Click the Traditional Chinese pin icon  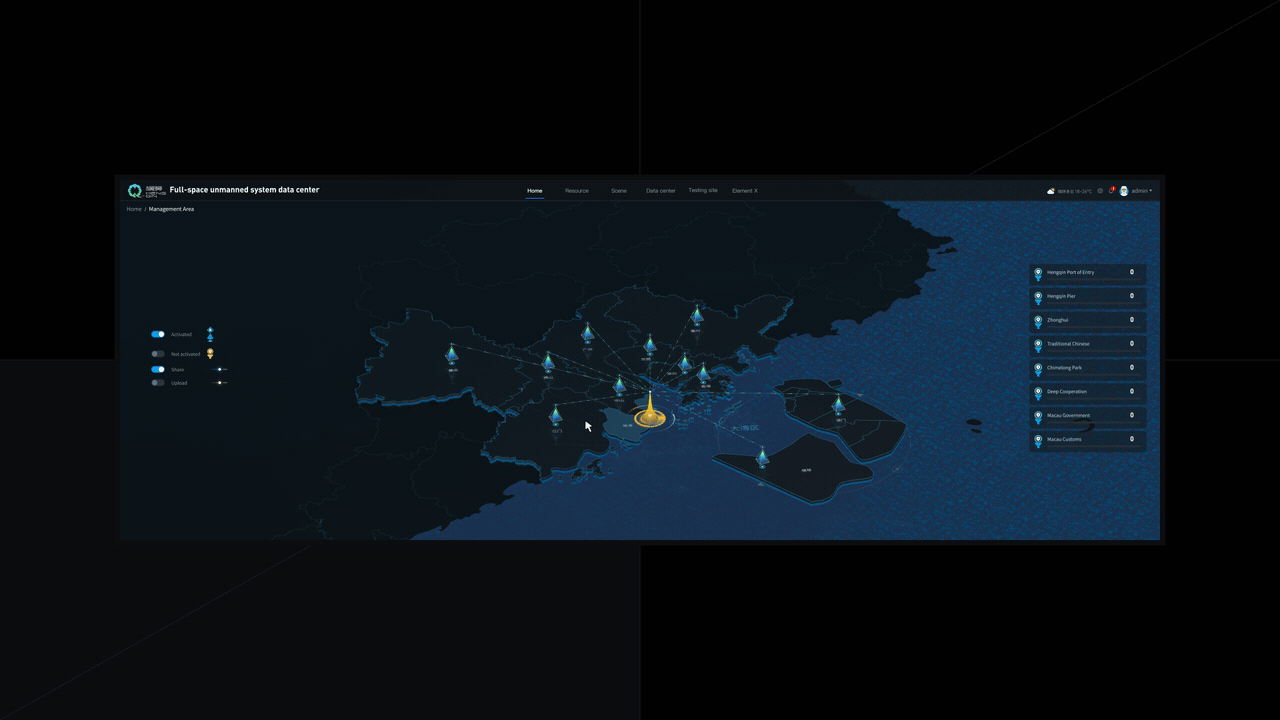tap(1038, 345)
